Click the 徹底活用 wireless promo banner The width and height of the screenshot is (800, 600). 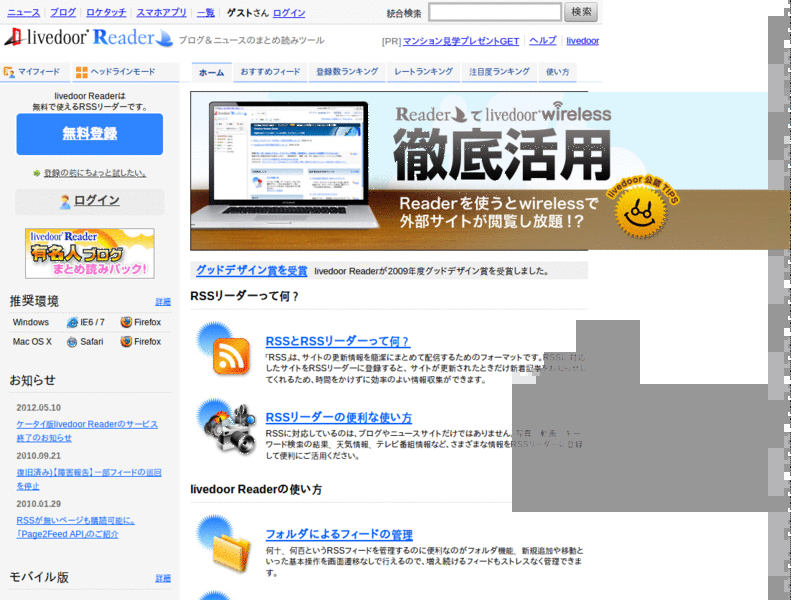tap(389, 171)
